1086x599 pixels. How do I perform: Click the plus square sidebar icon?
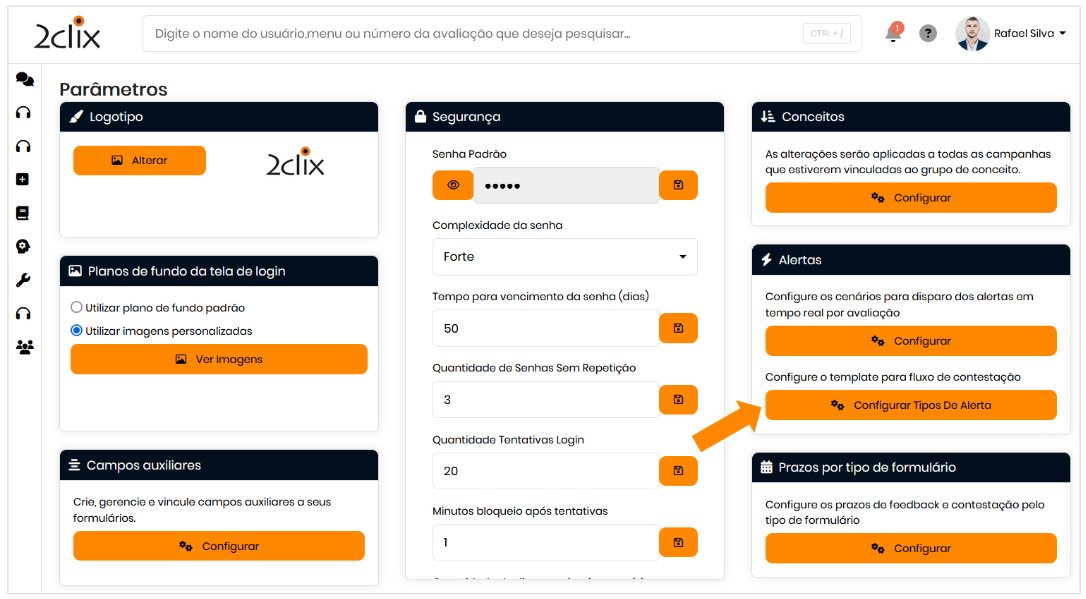pyautogui.click(x=24, y=179)
